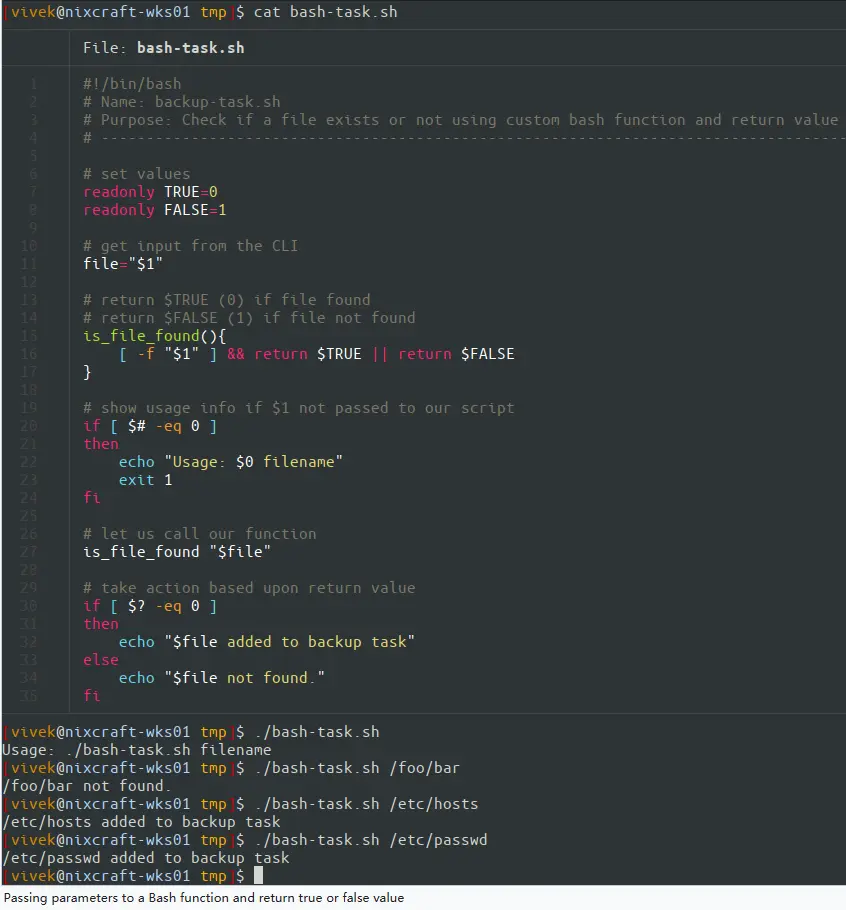The image size is (846, 910).
Task: Click the '# show usage info' comment line
Action: tap(298, 407)
